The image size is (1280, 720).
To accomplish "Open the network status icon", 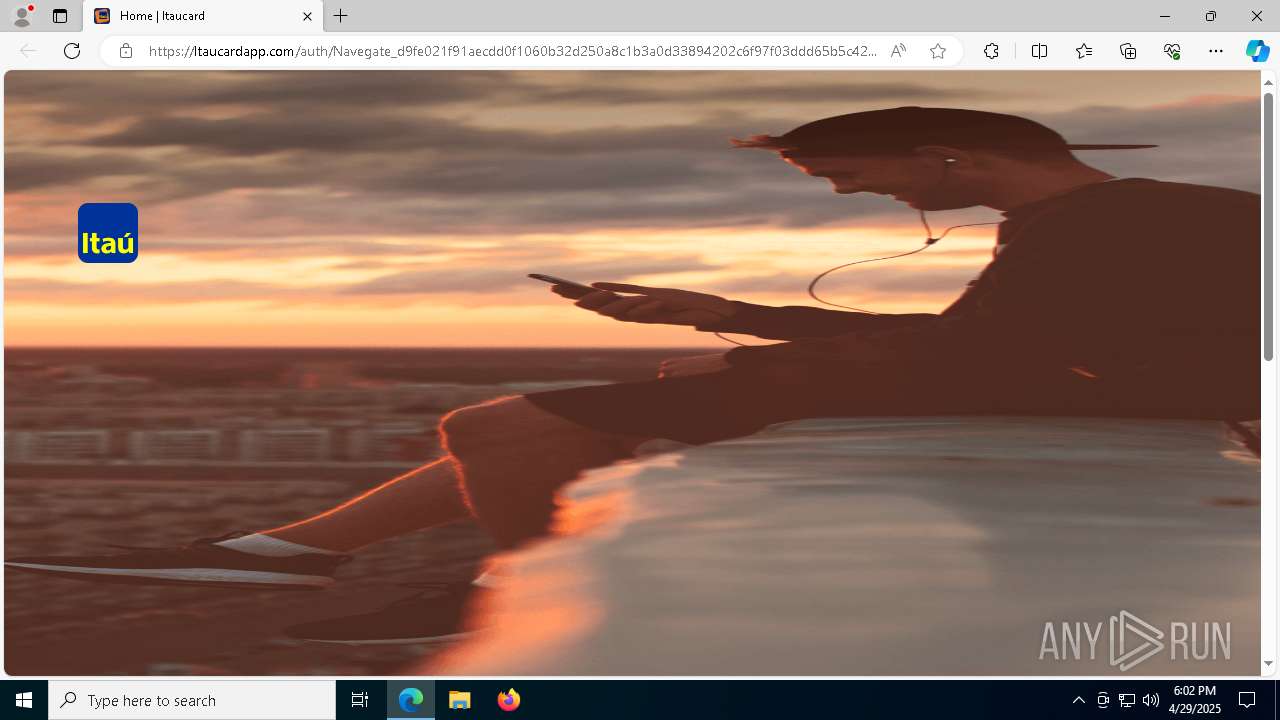I will [x=1127, y=700].
